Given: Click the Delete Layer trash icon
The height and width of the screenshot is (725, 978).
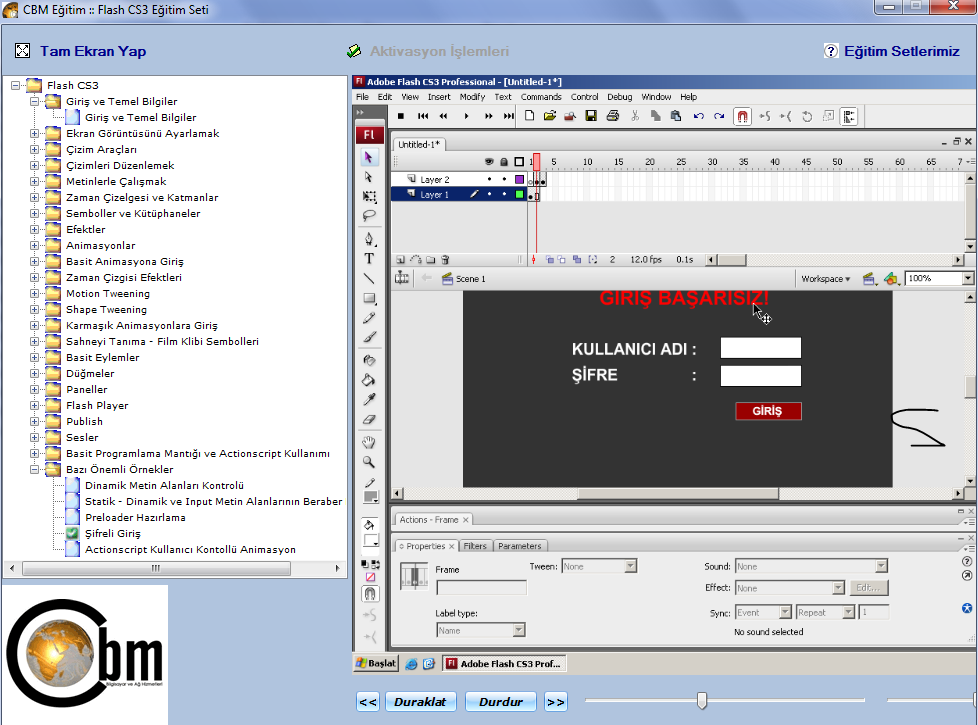Looking at the screenshot, I should (x=446, y=260).
